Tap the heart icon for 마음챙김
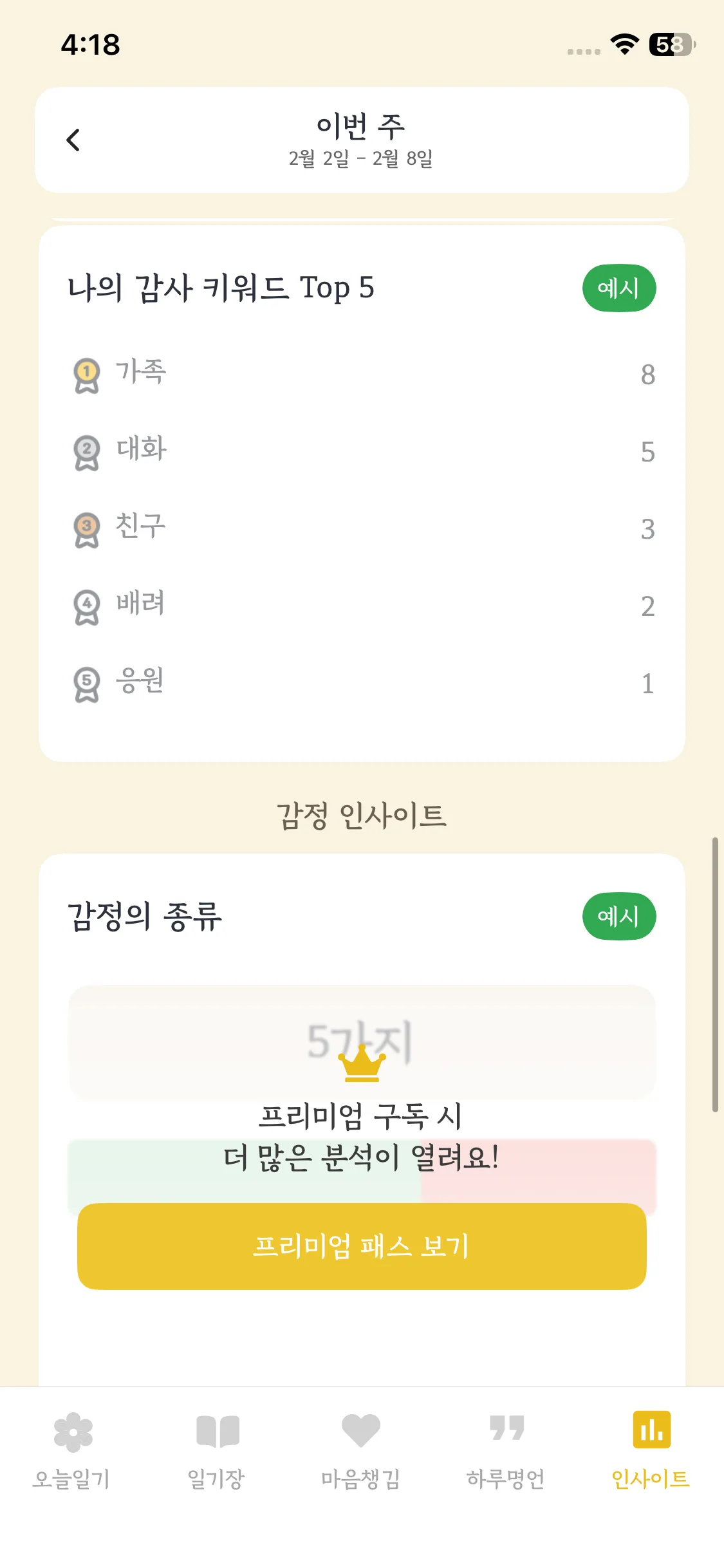The height and width of the screenshot is (1568, 724). coord(361,1430)
